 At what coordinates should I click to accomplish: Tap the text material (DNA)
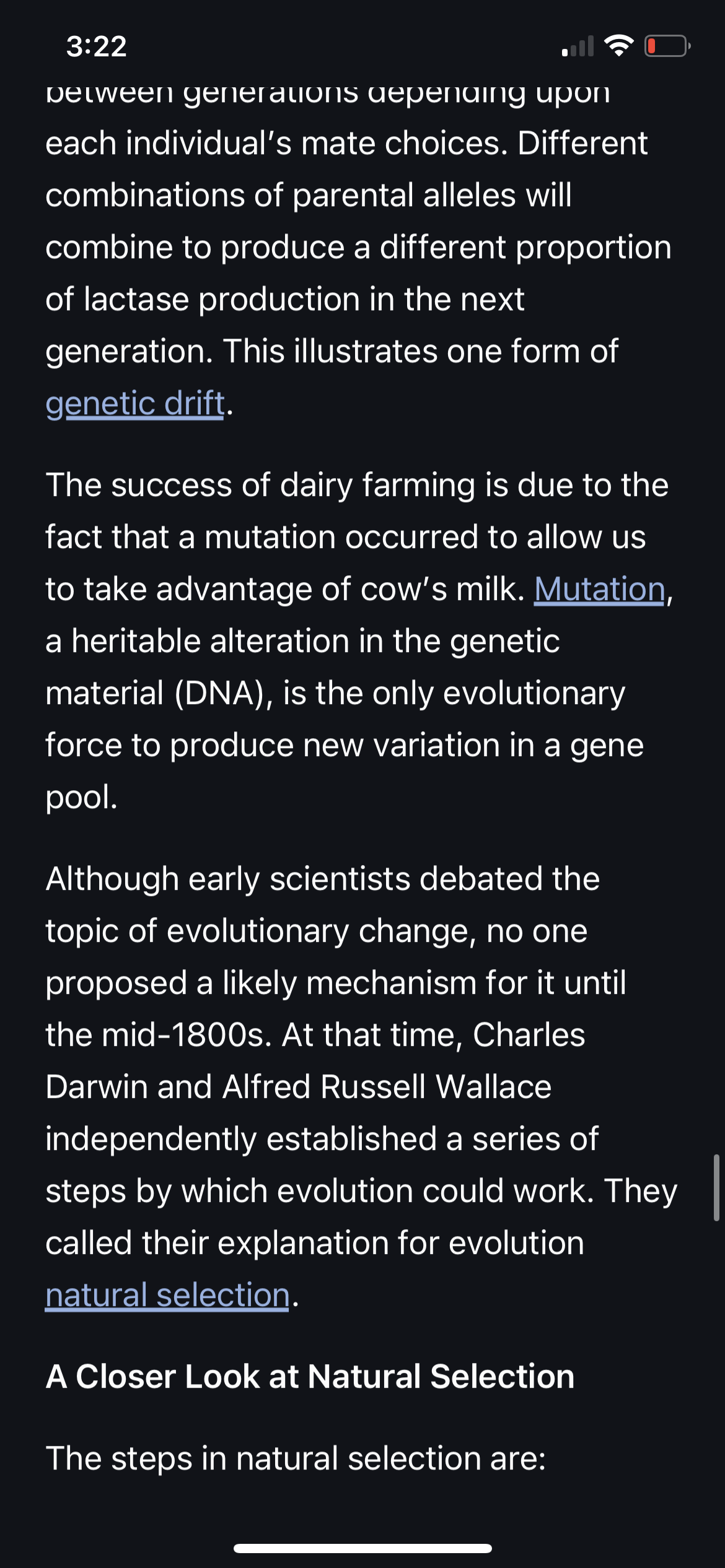(158, 693)
